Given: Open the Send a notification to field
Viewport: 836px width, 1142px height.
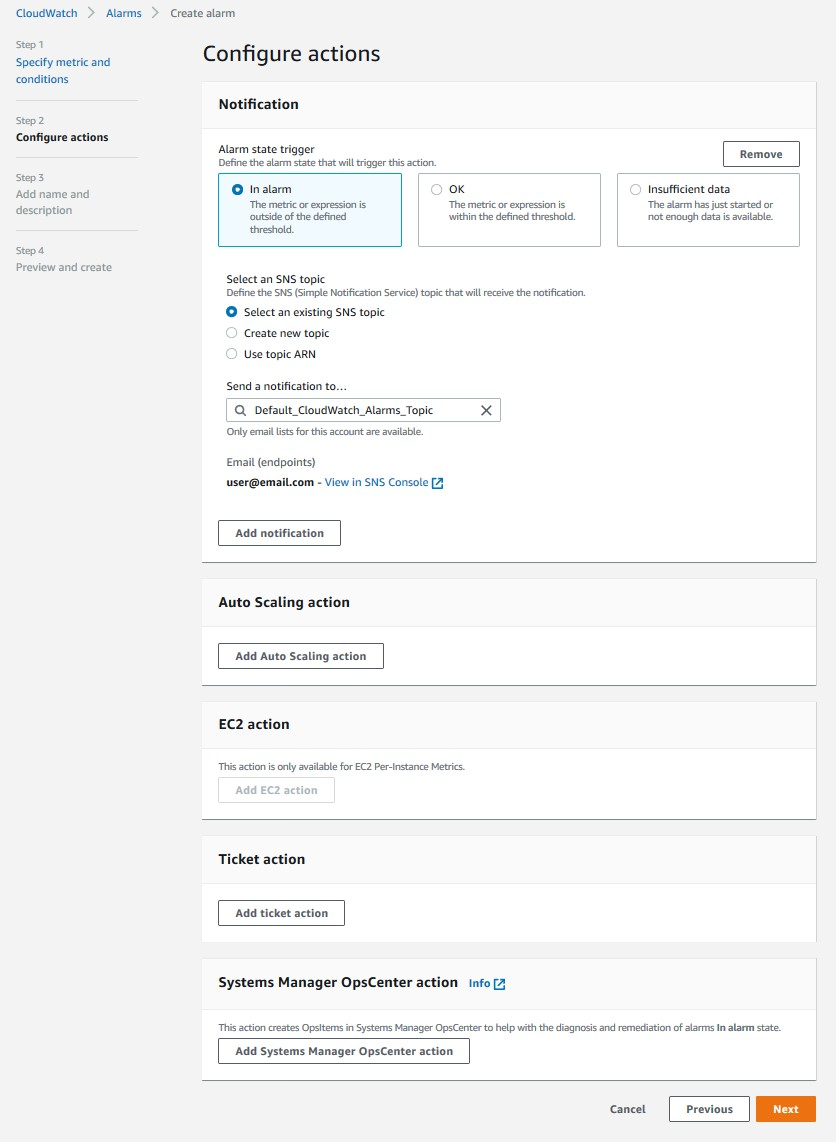Looking at the screenshot, I should (360, 410).
